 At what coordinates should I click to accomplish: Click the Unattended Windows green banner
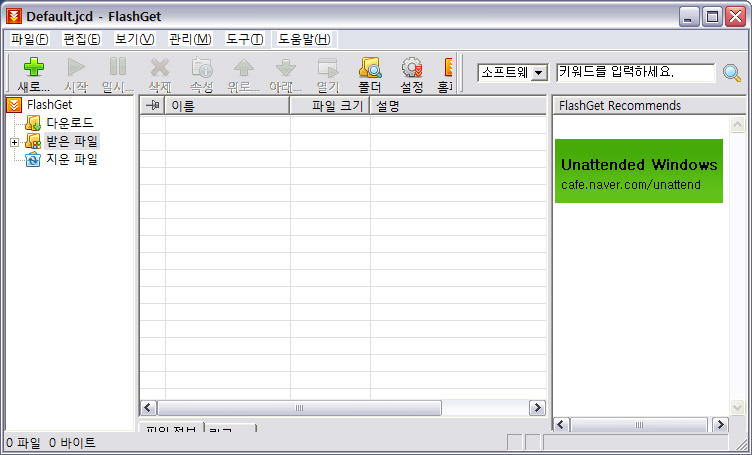tap(639, 171)
